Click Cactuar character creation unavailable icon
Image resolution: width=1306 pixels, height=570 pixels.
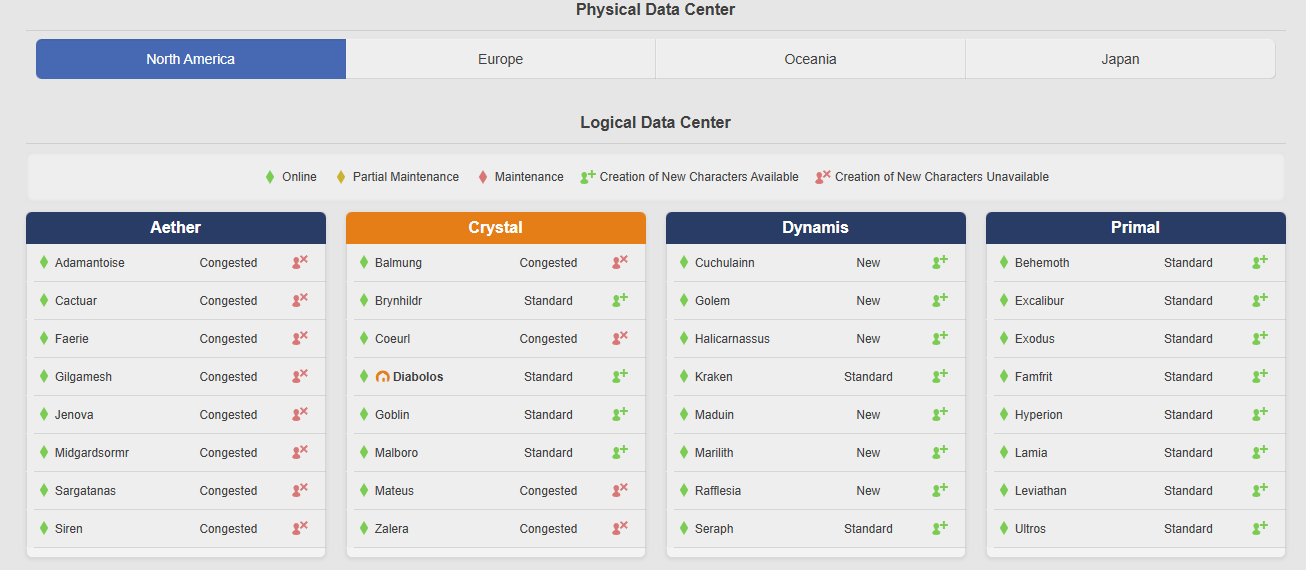click(300, 300)
